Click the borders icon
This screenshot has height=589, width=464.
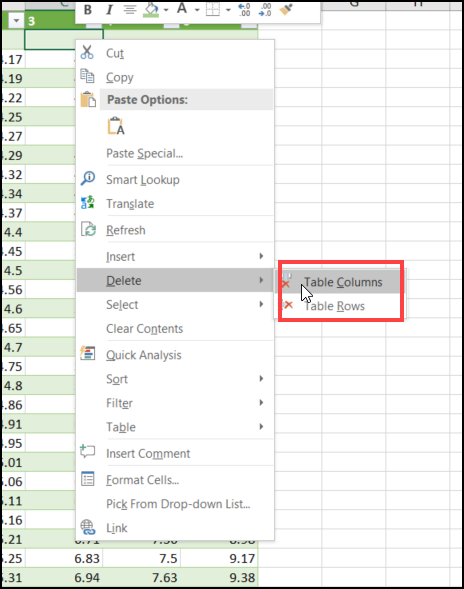213,10
